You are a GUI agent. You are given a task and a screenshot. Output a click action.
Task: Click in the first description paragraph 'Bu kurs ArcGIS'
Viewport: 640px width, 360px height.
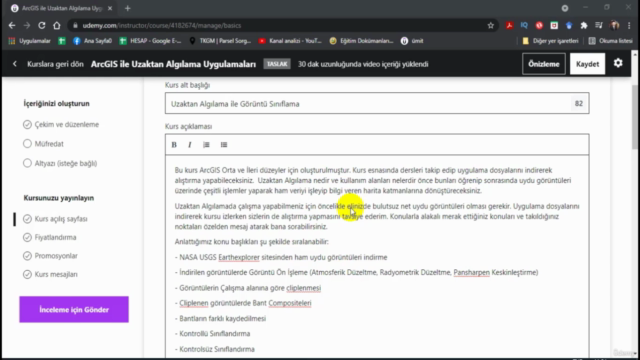pyautogui.click(x=373, y=180)
